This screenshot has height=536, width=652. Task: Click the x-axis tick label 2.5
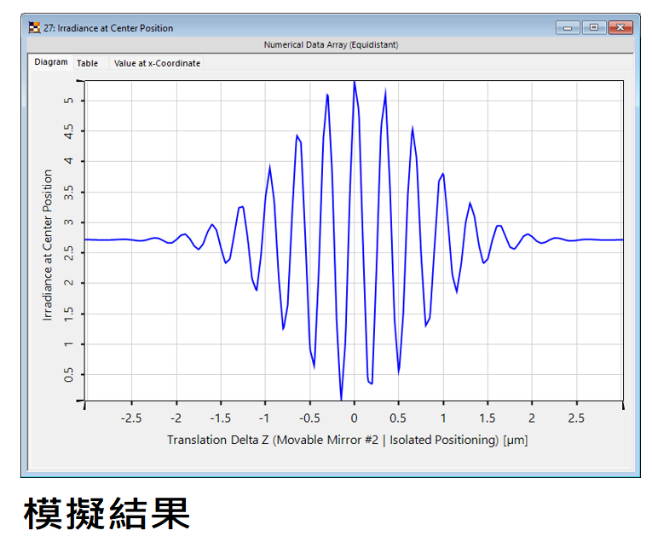click(x=577, y=419)
